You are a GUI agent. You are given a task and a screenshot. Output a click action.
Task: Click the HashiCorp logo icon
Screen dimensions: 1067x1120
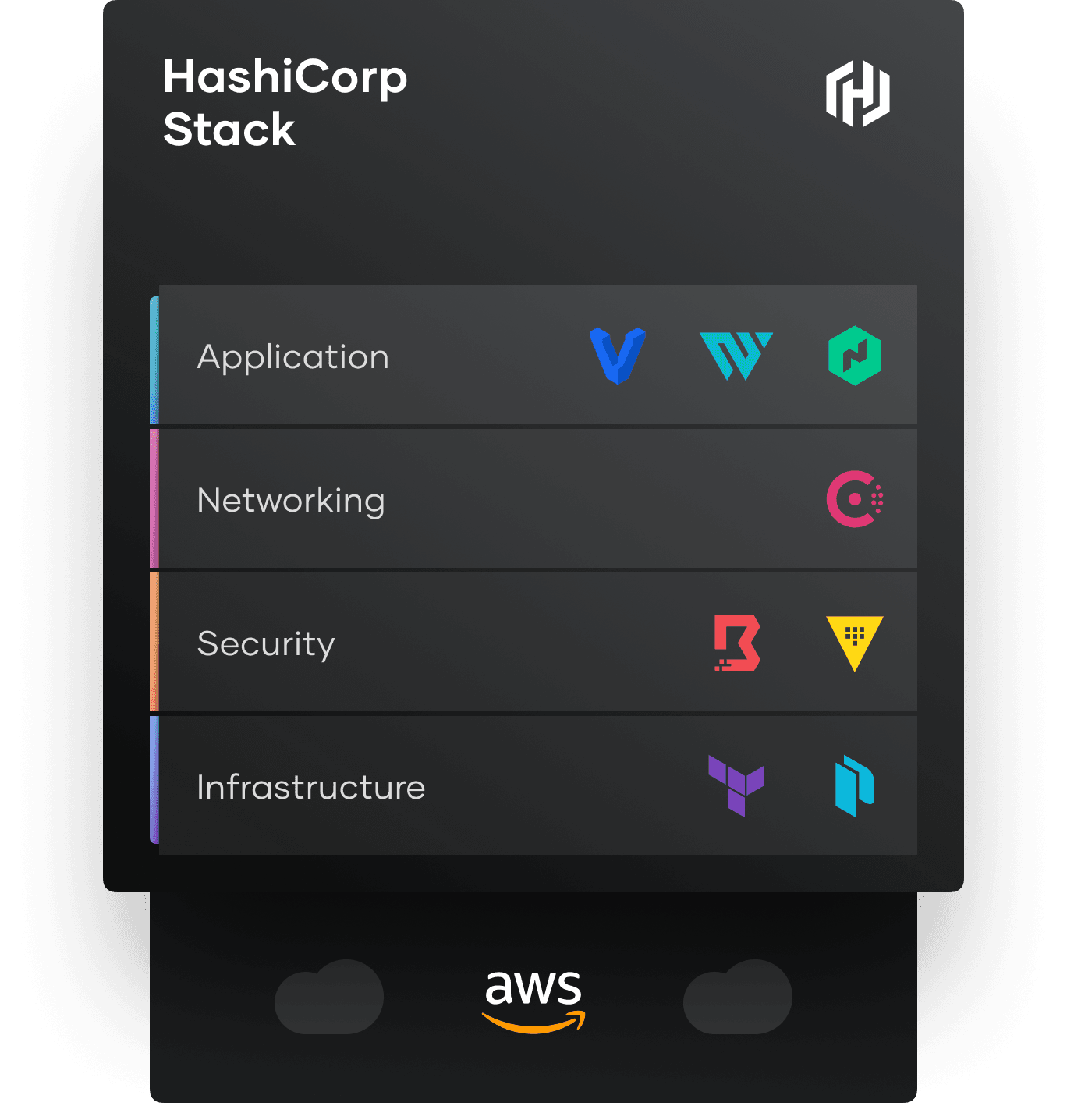858,94
